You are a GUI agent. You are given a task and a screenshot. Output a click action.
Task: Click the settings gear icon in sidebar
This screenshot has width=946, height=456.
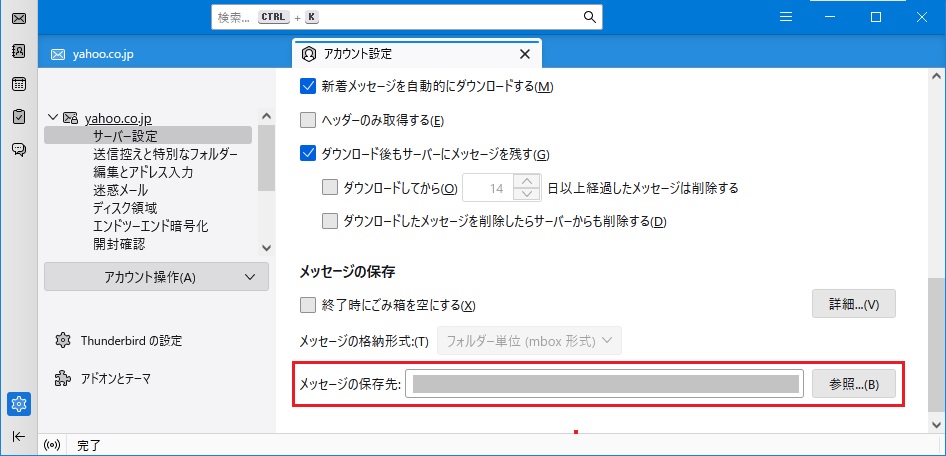click(18, 404)
